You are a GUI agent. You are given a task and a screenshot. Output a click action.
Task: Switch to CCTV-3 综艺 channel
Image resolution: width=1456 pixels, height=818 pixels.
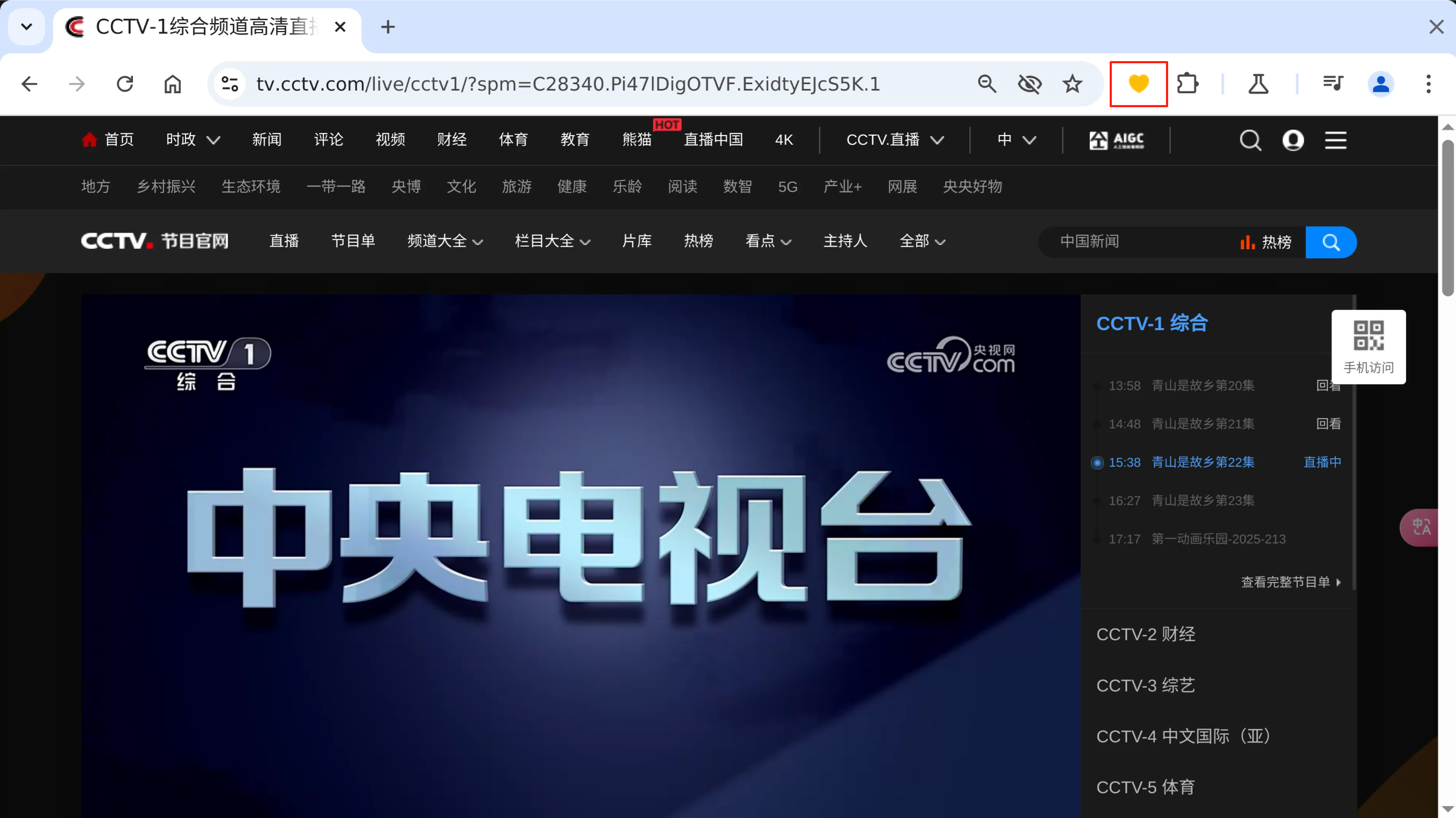click(x=1146, y=686)
